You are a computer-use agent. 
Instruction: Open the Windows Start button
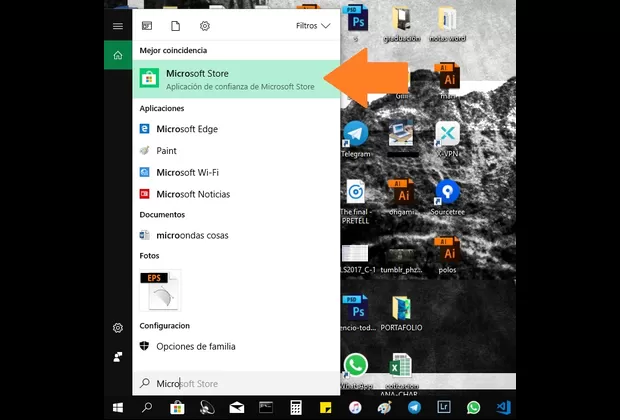click(x=118, y=407)
